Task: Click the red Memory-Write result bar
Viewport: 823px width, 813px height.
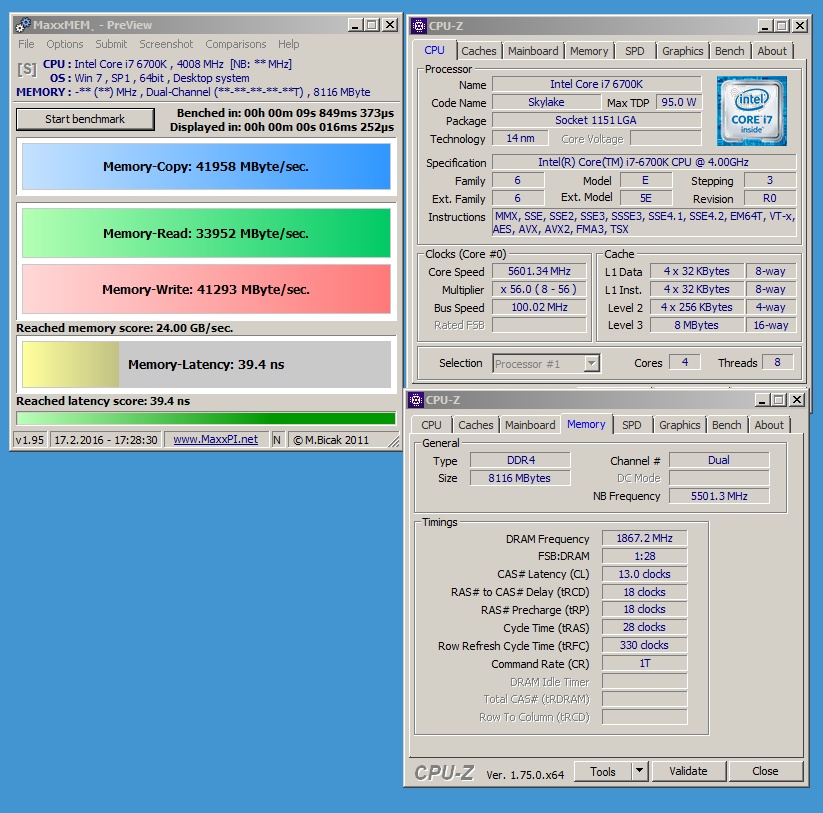Action: pyautogui.click(x=206, y=289)
